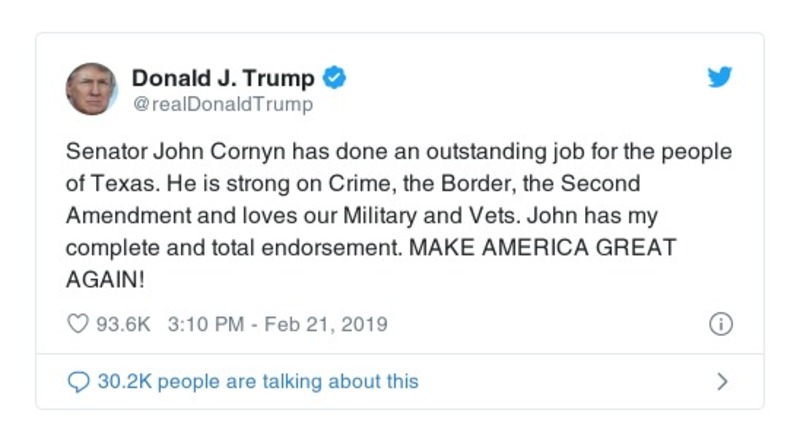
Task: Open the tweet info circle icon
Action: tap(720, 325)
